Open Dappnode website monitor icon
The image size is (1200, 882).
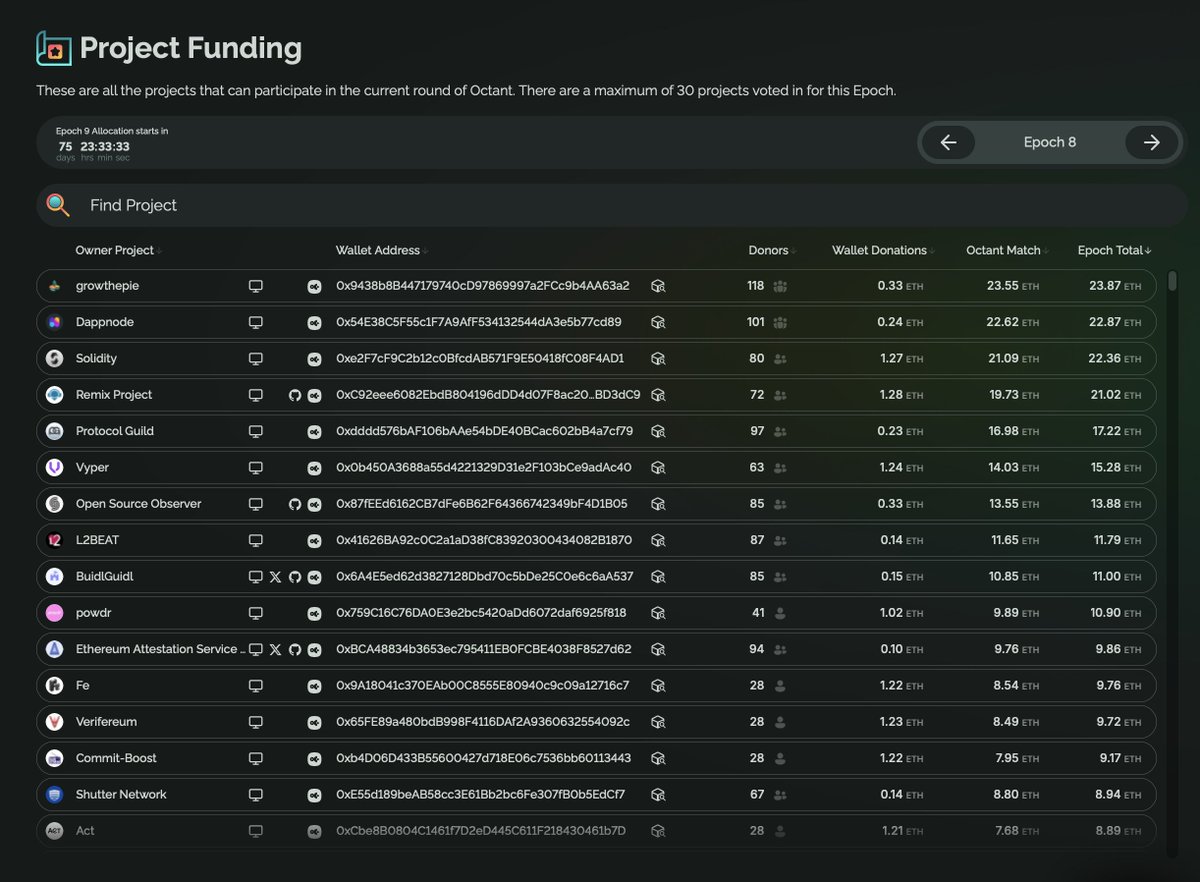(x=256, y=322)
